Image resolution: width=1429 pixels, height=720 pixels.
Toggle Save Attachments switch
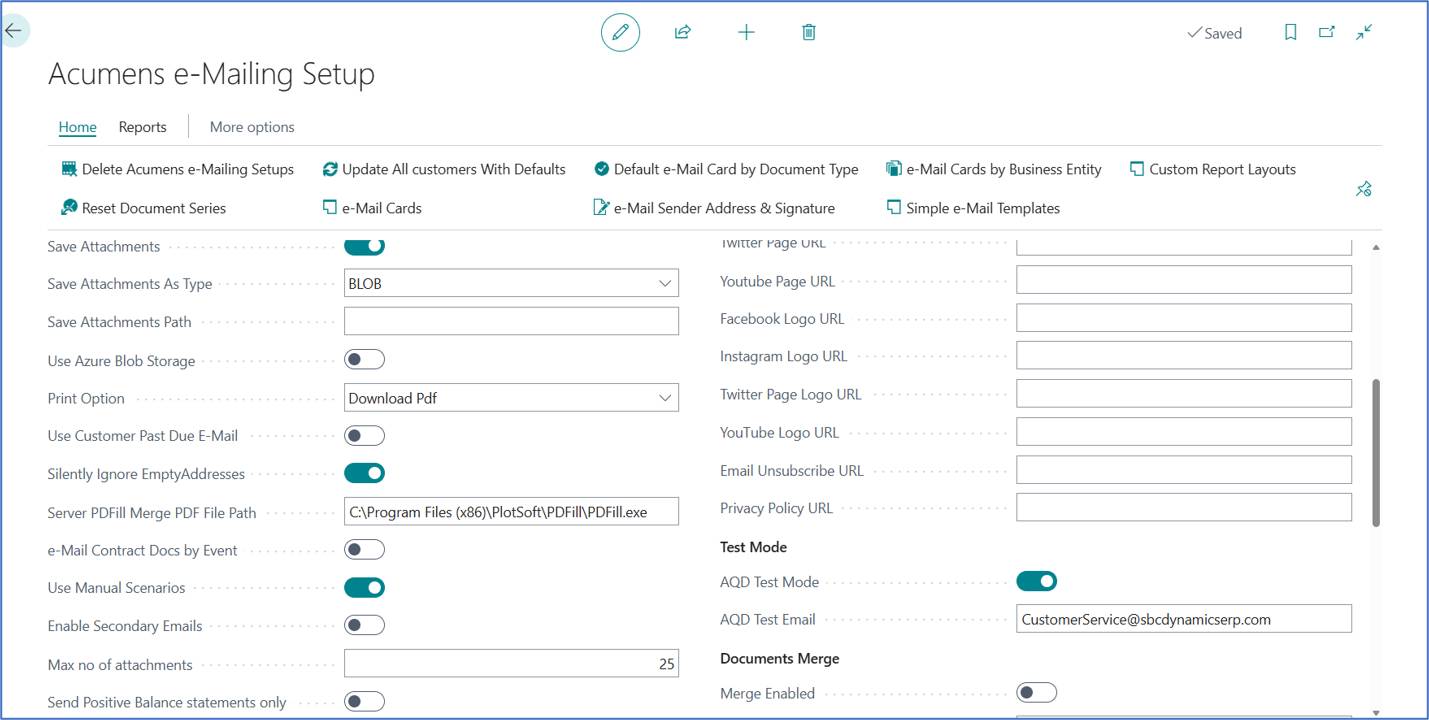click(x=364, y=246)
